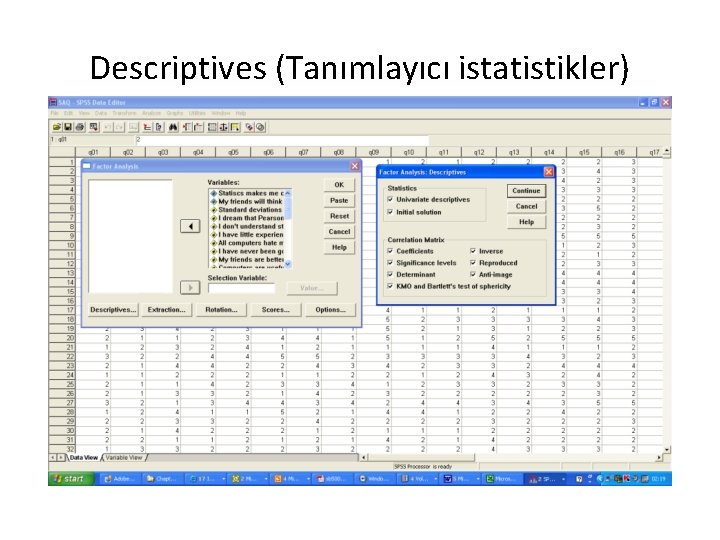Click Continue in the Descriptives dialog
The width and height of the screenshot is (720, 540).
click(526, 191)
